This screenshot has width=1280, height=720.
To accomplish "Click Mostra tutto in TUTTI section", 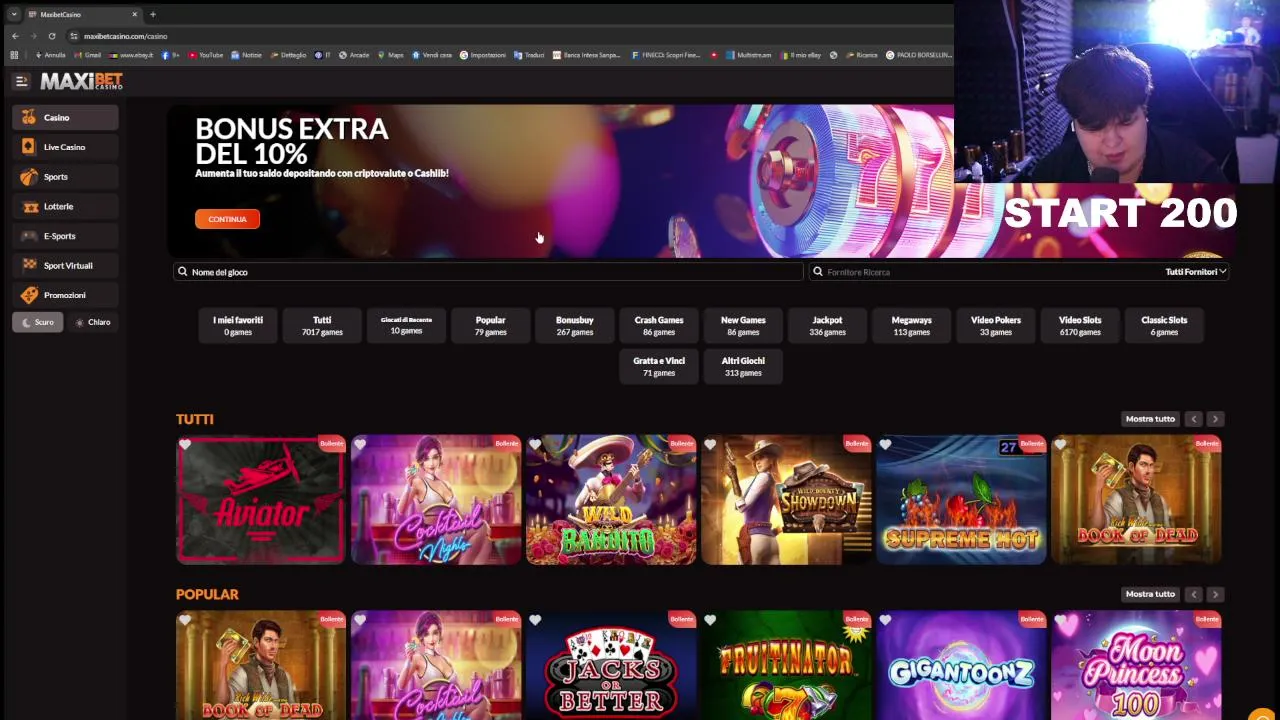I will pos(1150,419).
